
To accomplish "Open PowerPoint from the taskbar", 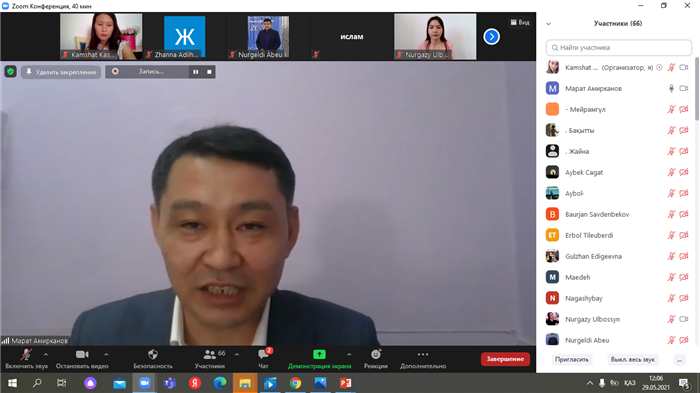I will pos(346,383).
